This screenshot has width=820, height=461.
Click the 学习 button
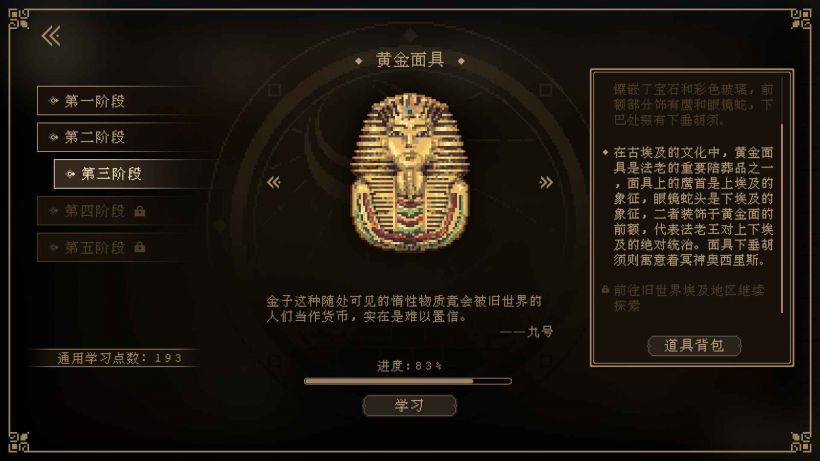(x=409, y=406)
